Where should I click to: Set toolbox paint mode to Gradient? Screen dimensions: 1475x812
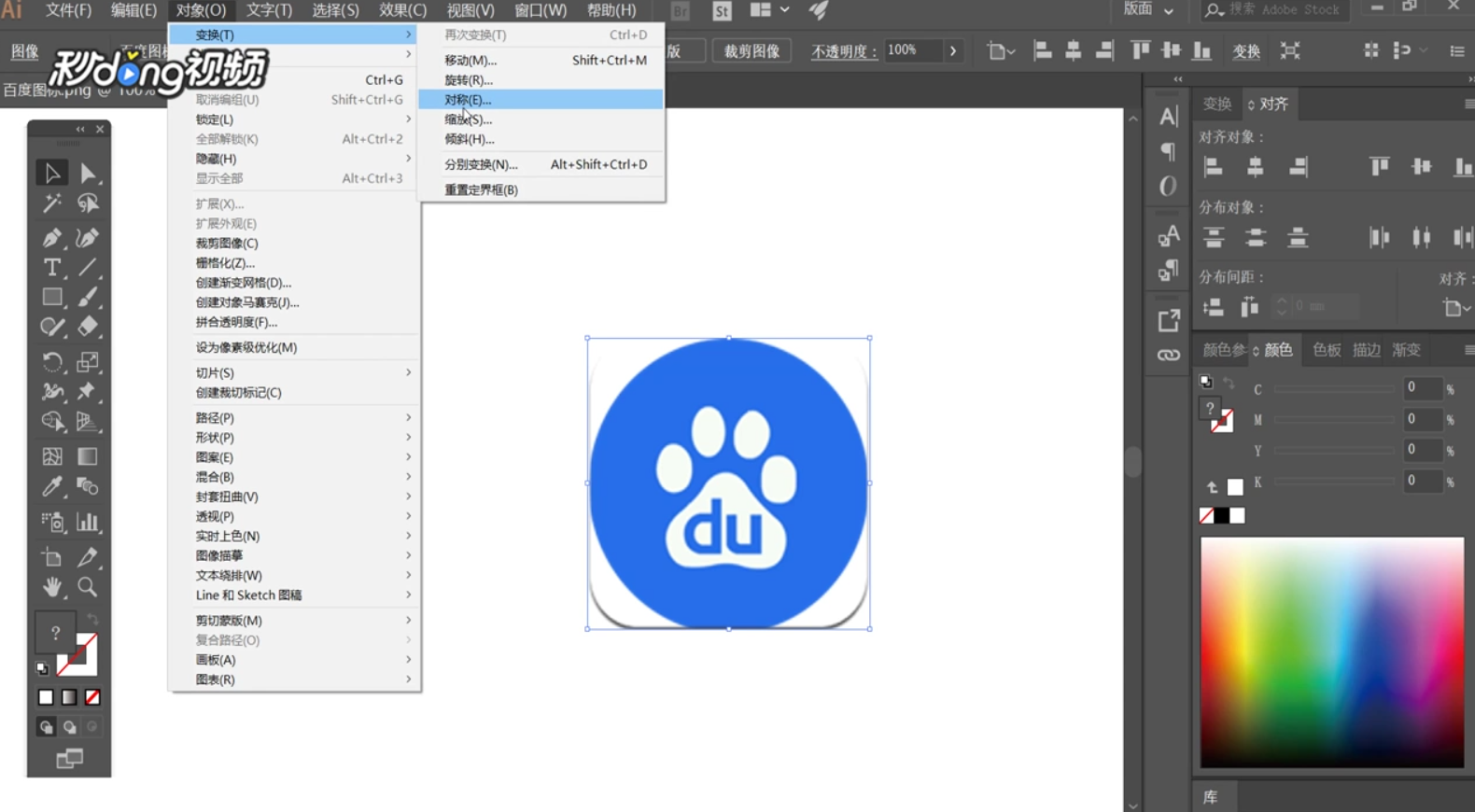[69, 697]
